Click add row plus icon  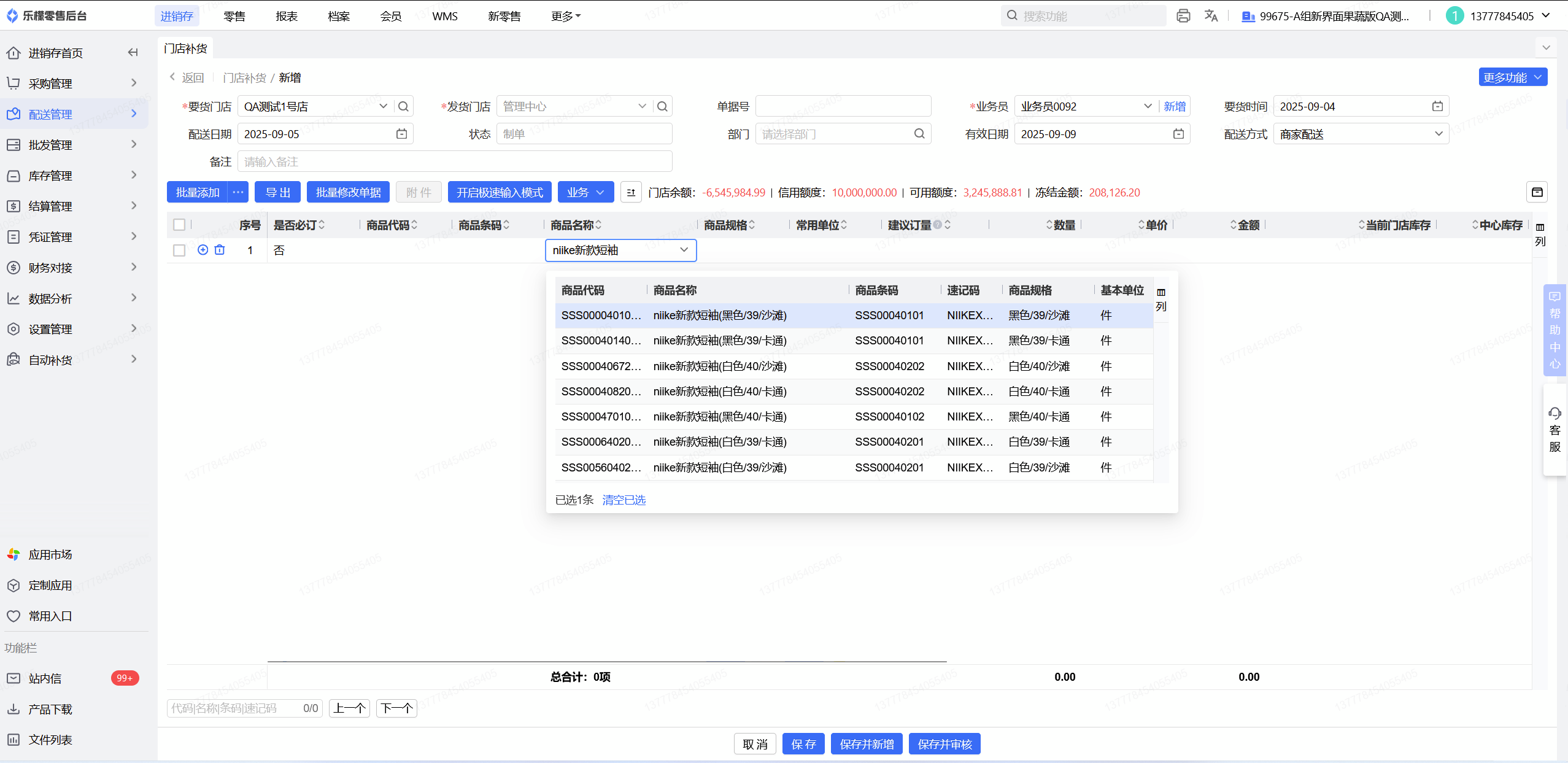coord(203,250)
